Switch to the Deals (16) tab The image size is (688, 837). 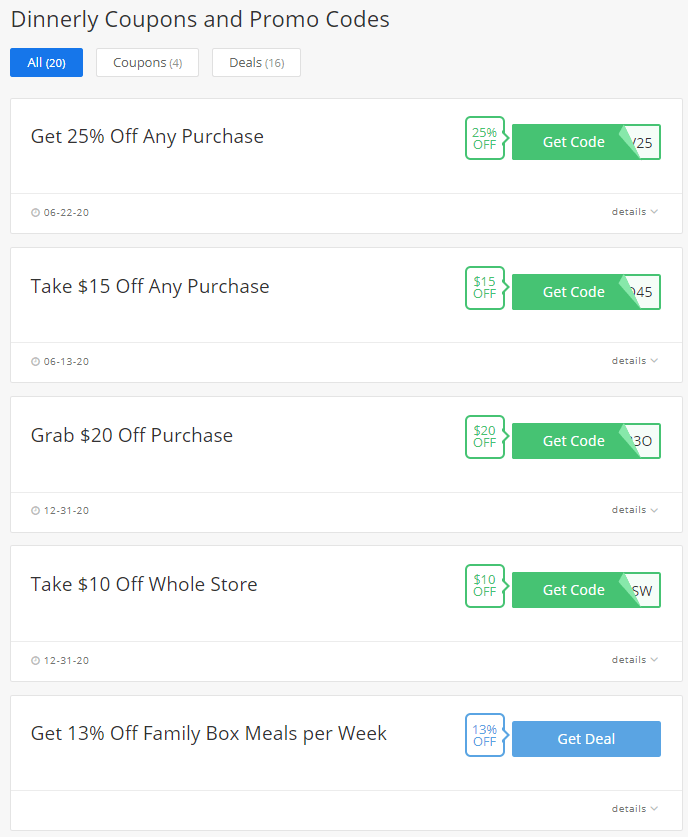click(256, 62)
